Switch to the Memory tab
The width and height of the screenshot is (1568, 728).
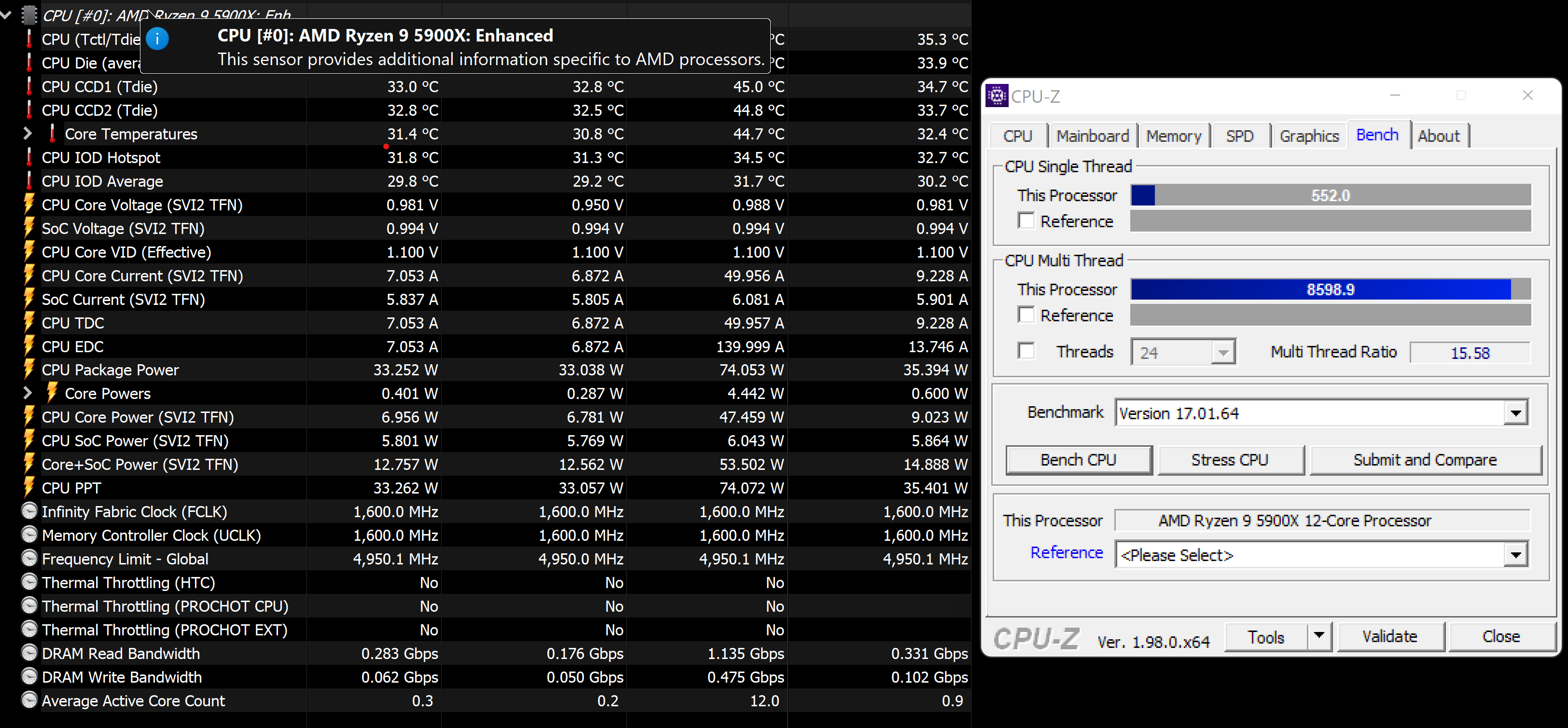point(1175,136)
